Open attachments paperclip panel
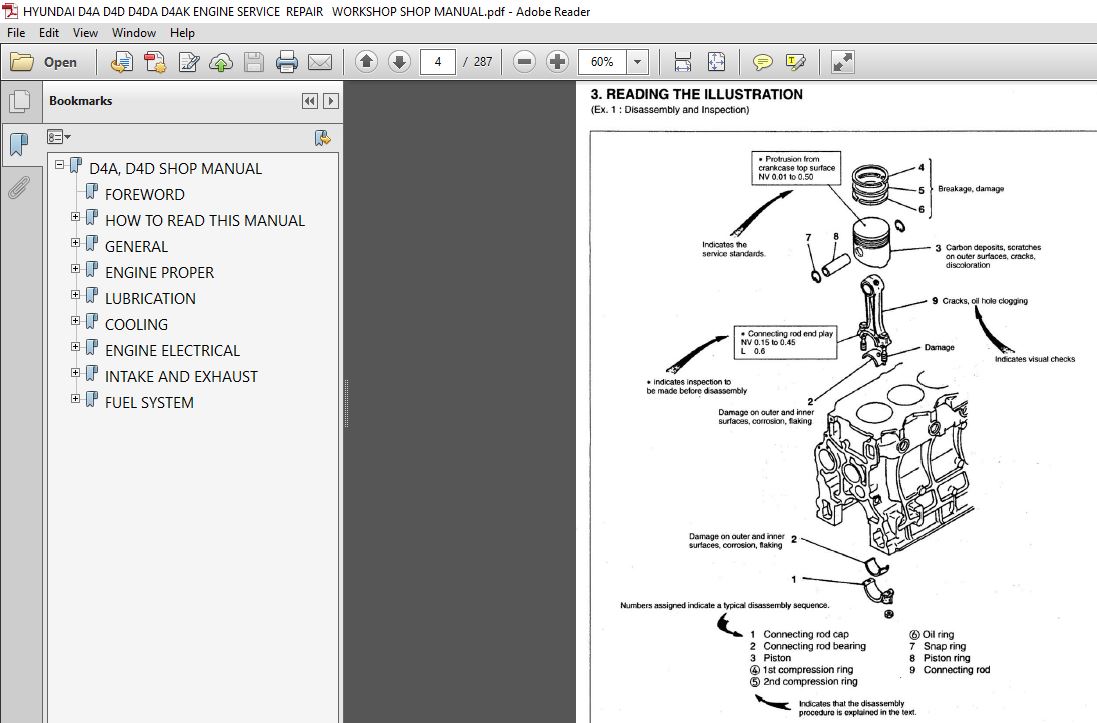The height and width of the screenshot is (723, 1097). tap(19, 188)
